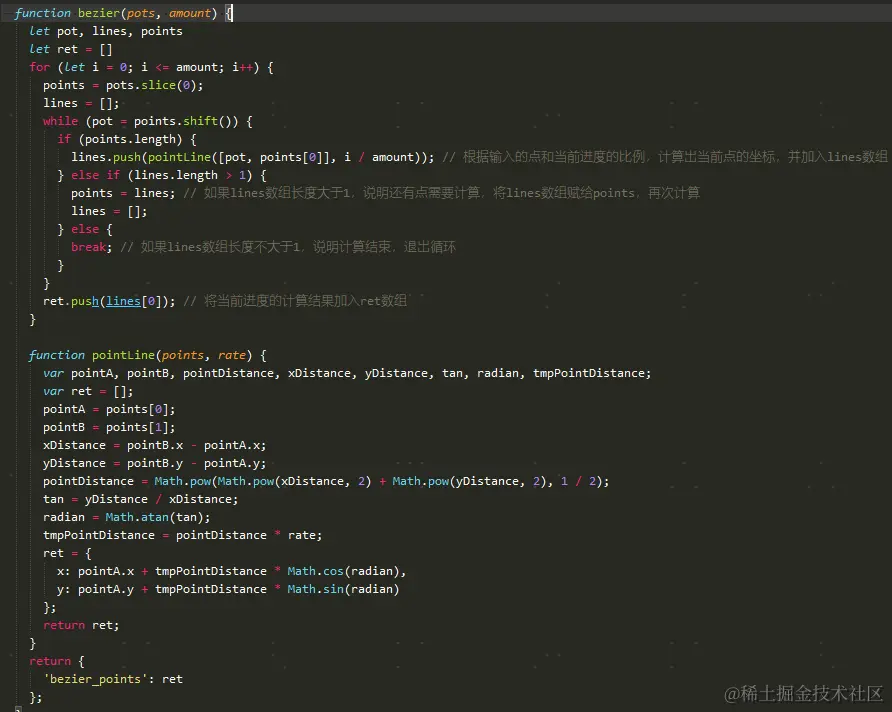Click the statement 'points = lines;'

(x=123, y=193)
